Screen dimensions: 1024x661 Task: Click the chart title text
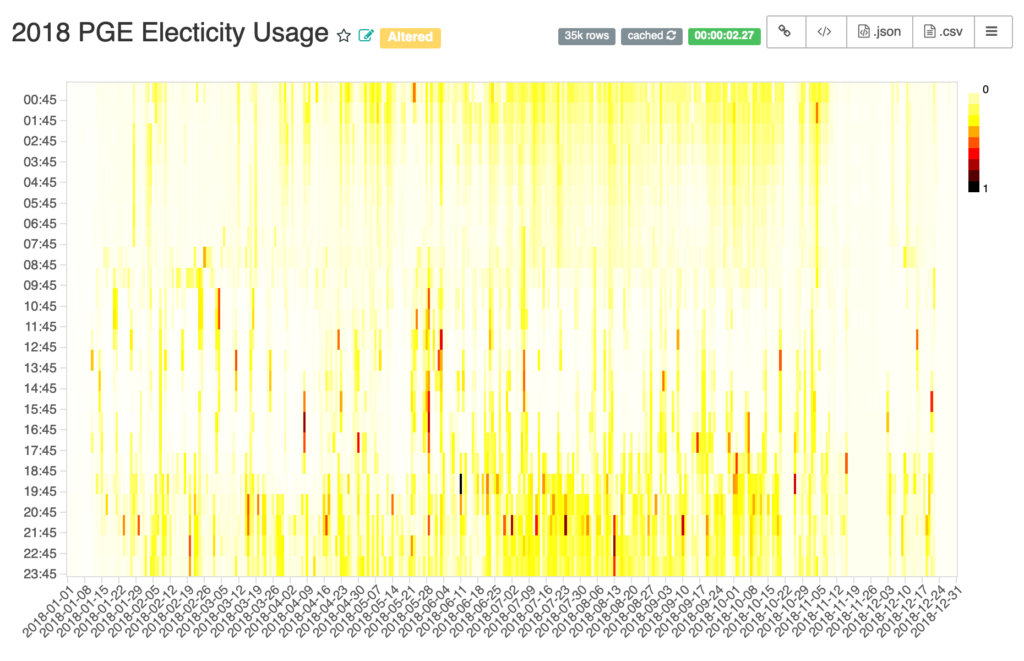170,33
